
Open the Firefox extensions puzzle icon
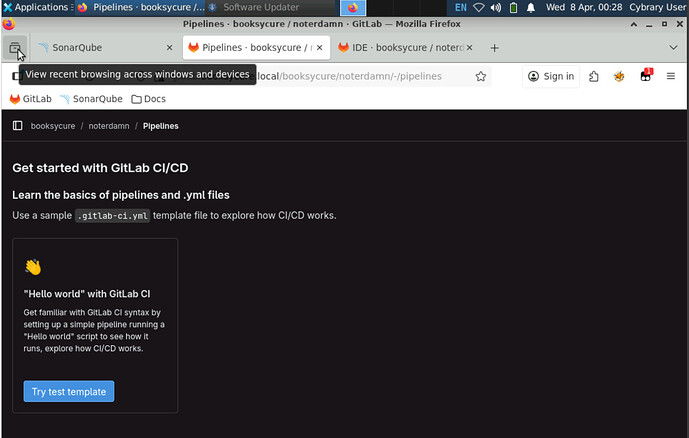594,76
